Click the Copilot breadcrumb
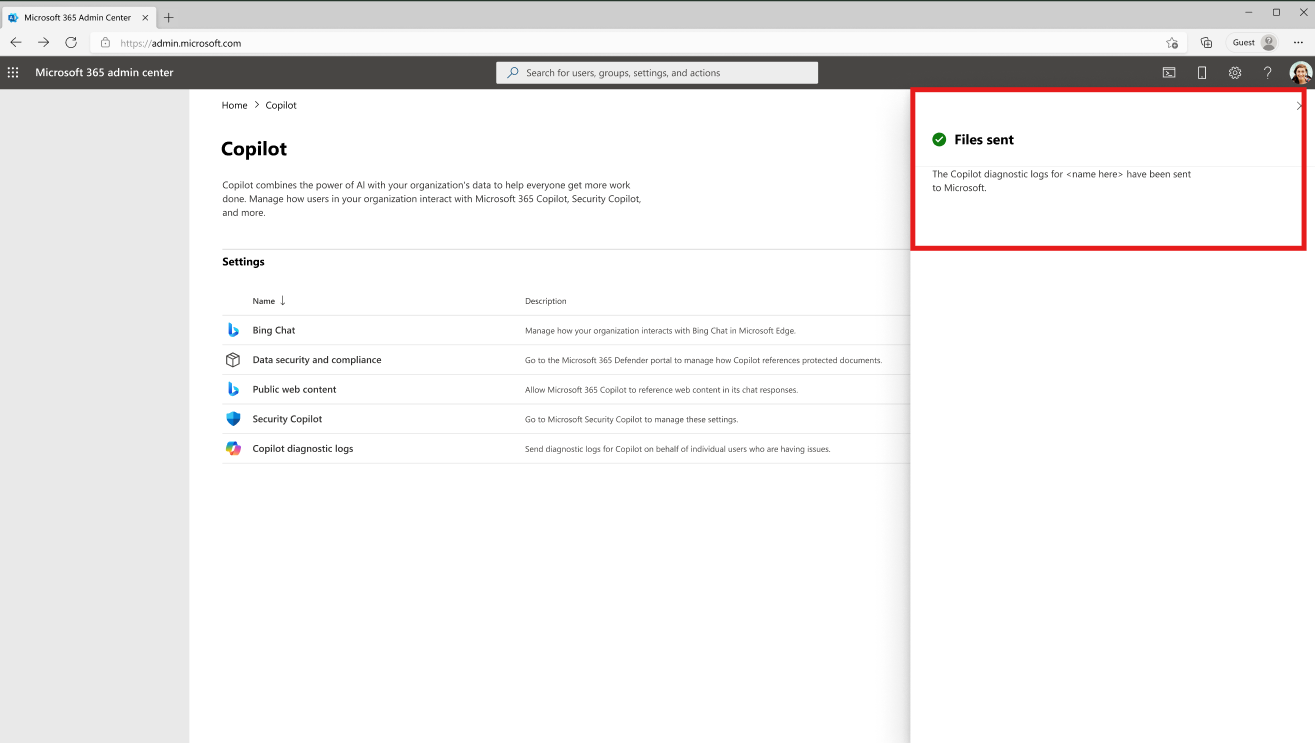 pos(281,105)
